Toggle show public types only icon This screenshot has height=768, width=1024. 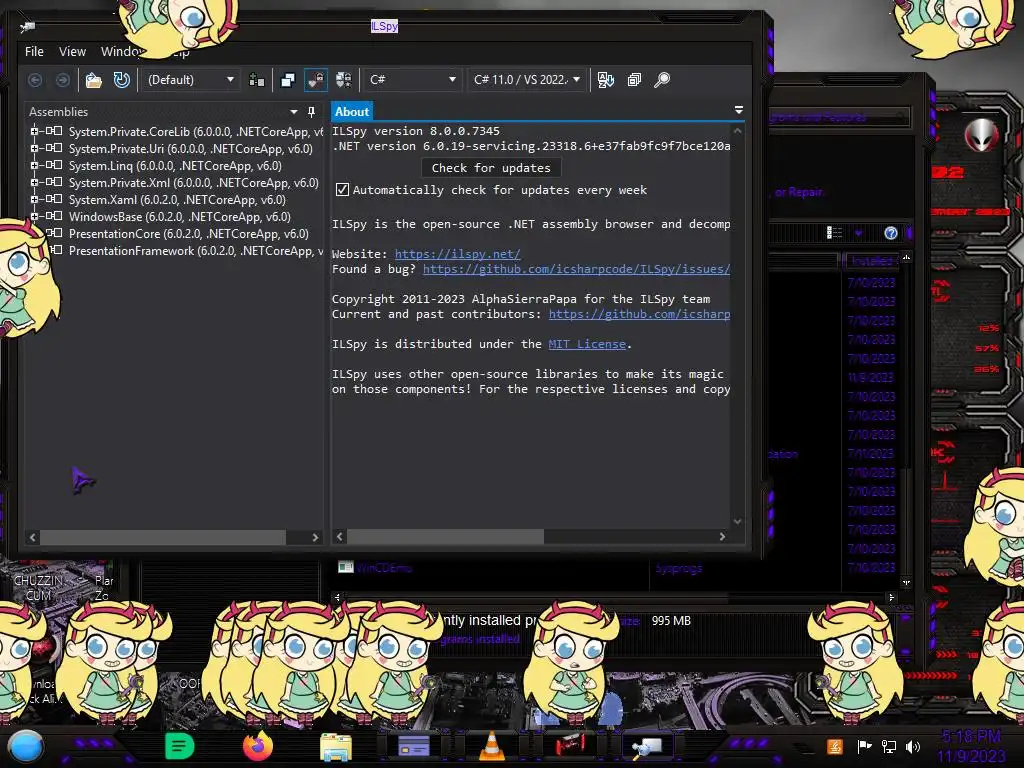[x=287, y=80]
